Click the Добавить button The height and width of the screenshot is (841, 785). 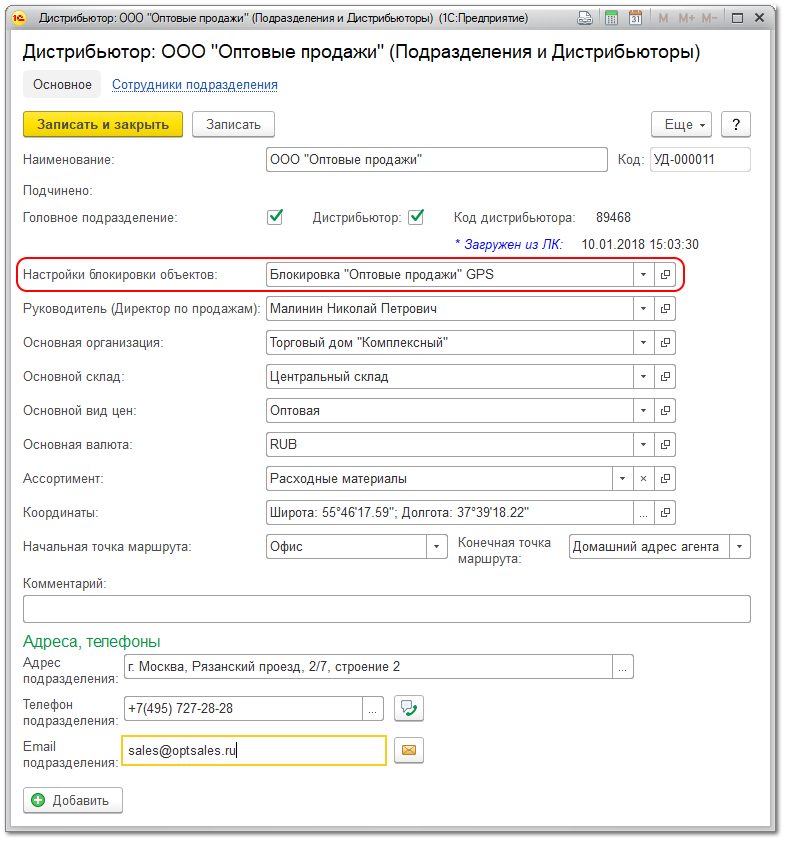click(73, 800)
